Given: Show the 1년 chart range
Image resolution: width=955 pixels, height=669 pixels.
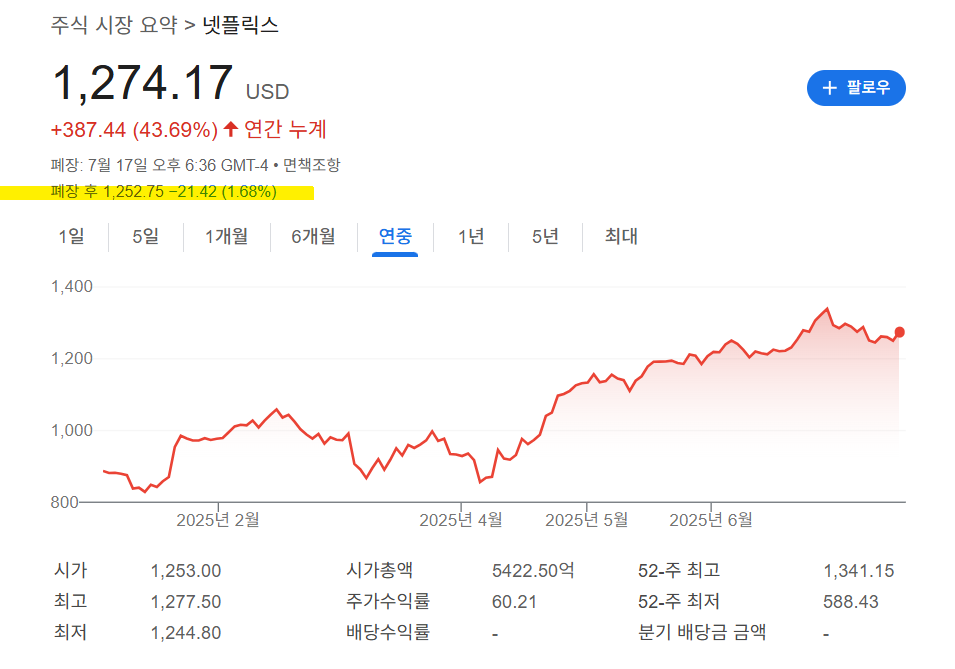Looking at the screenshot, I should [471, 236].
